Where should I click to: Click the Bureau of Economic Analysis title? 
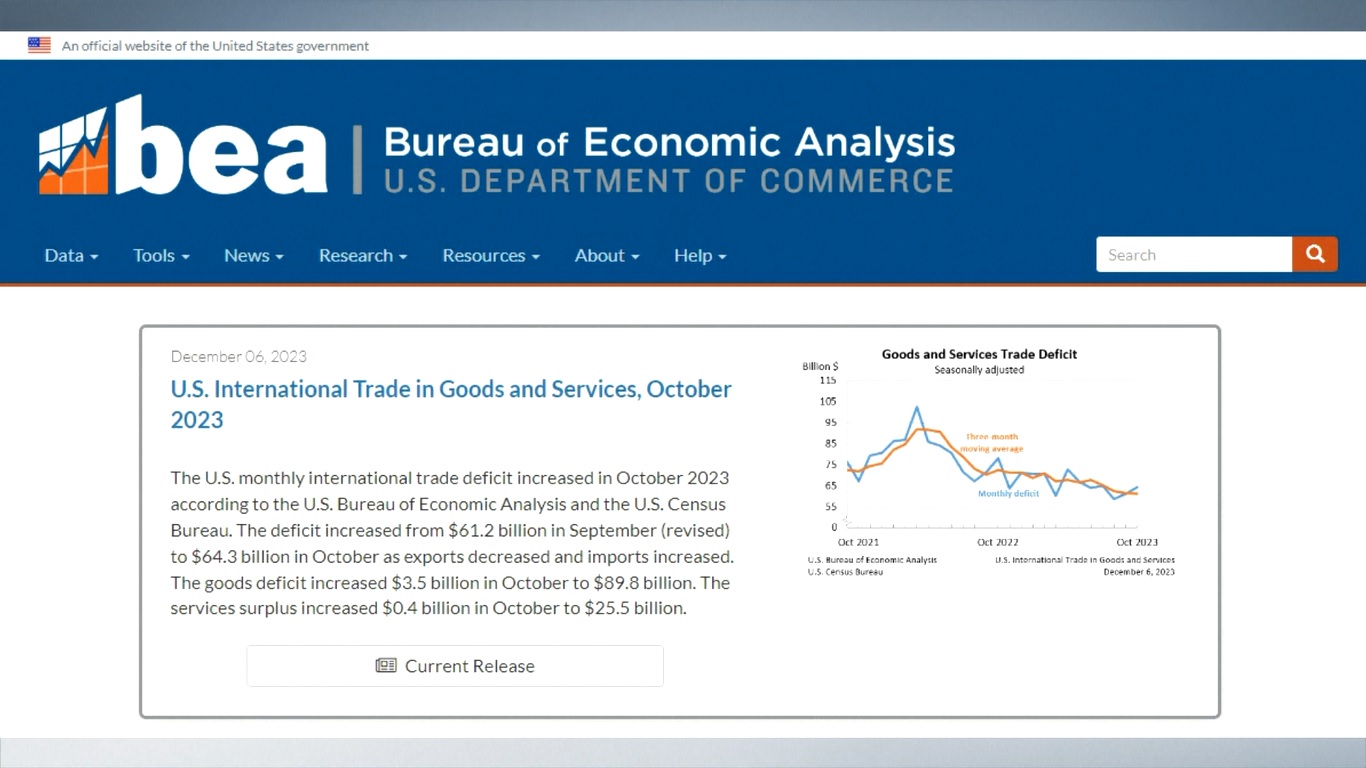(668, 142)
